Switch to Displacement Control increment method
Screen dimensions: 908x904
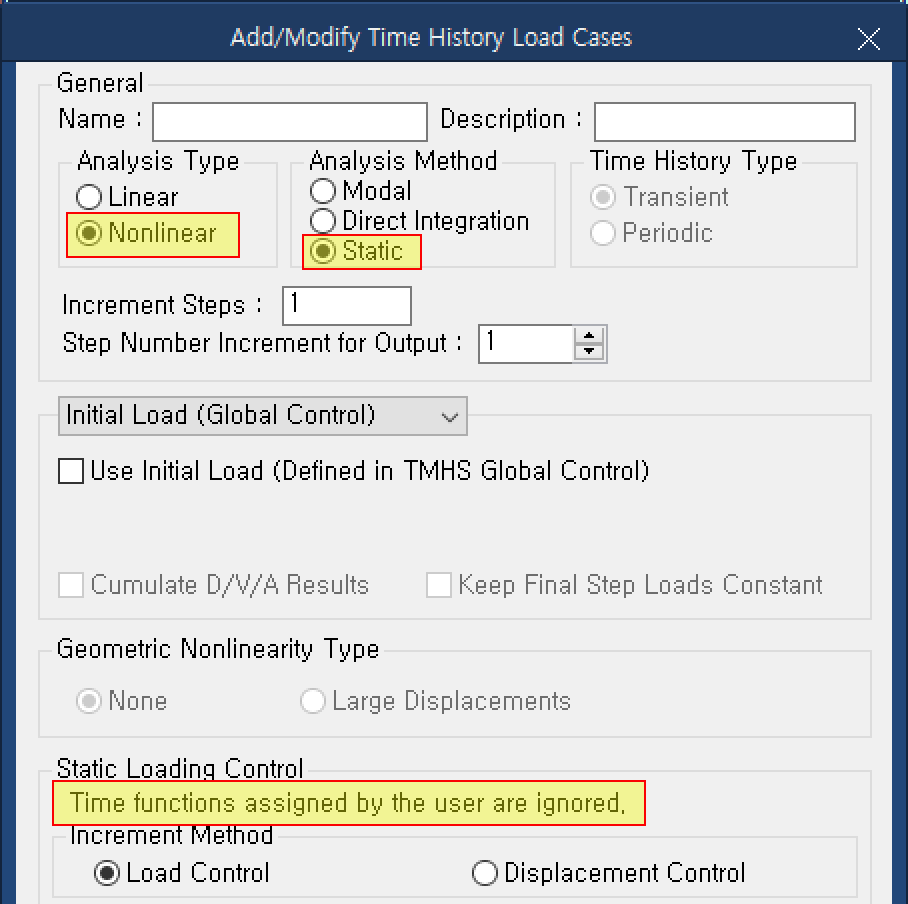tap(485, 873)
